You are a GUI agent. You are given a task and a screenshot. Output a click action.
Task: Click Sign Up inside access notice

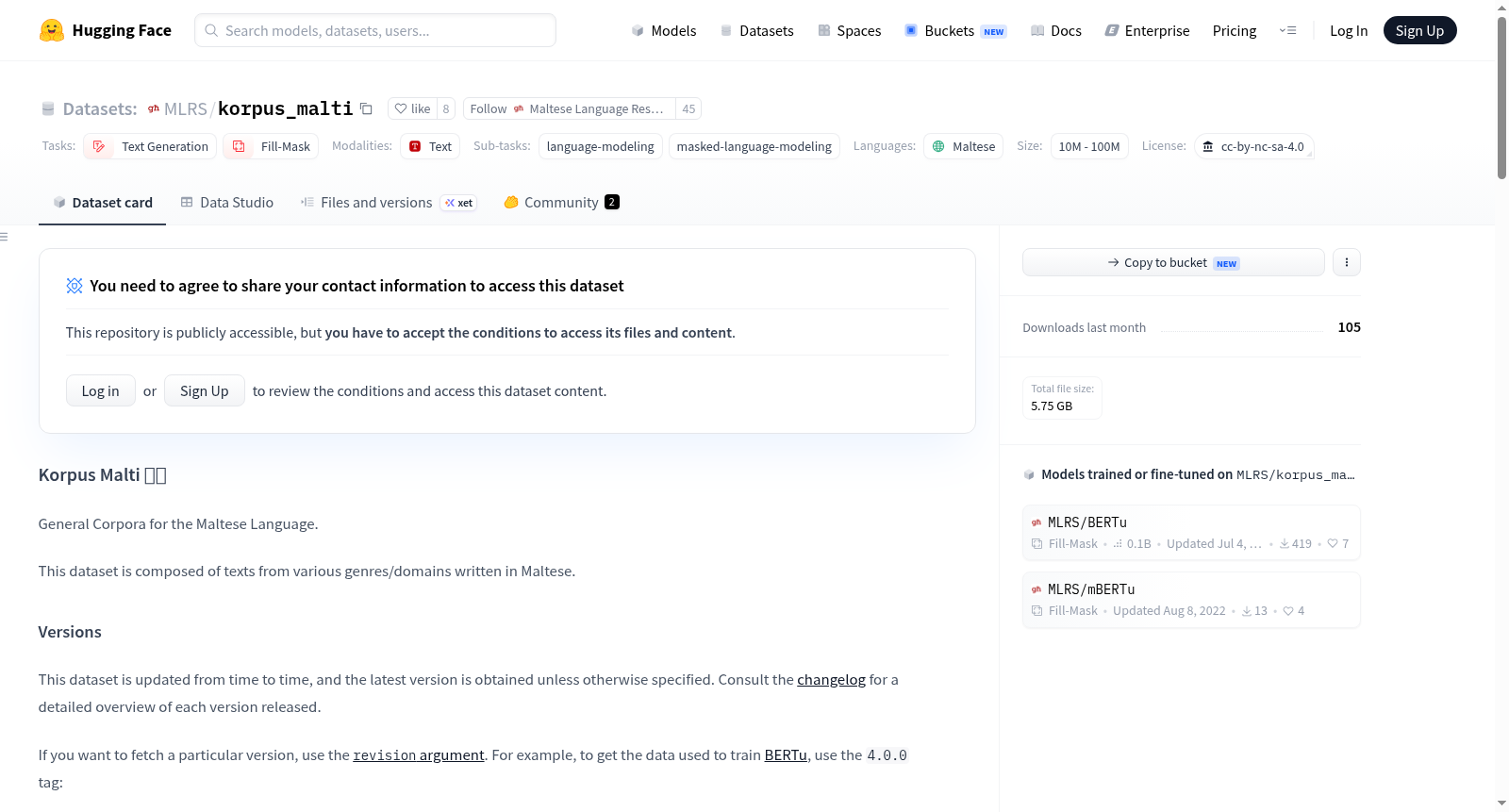click(x=205, y=390)
